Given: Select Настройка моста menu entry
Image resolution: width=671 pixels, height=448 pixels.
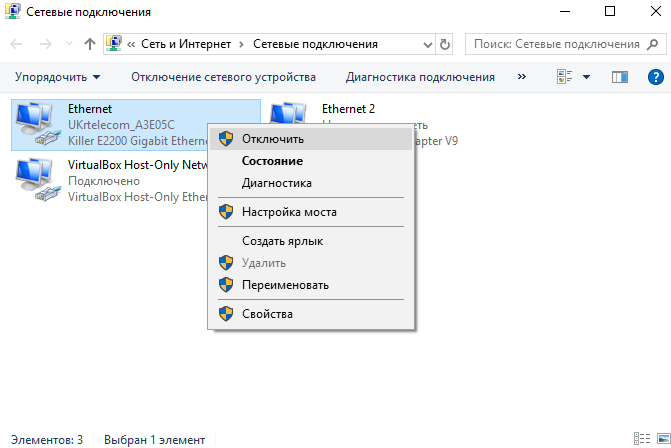Looking at the screenshot, I should pos(311,212).
